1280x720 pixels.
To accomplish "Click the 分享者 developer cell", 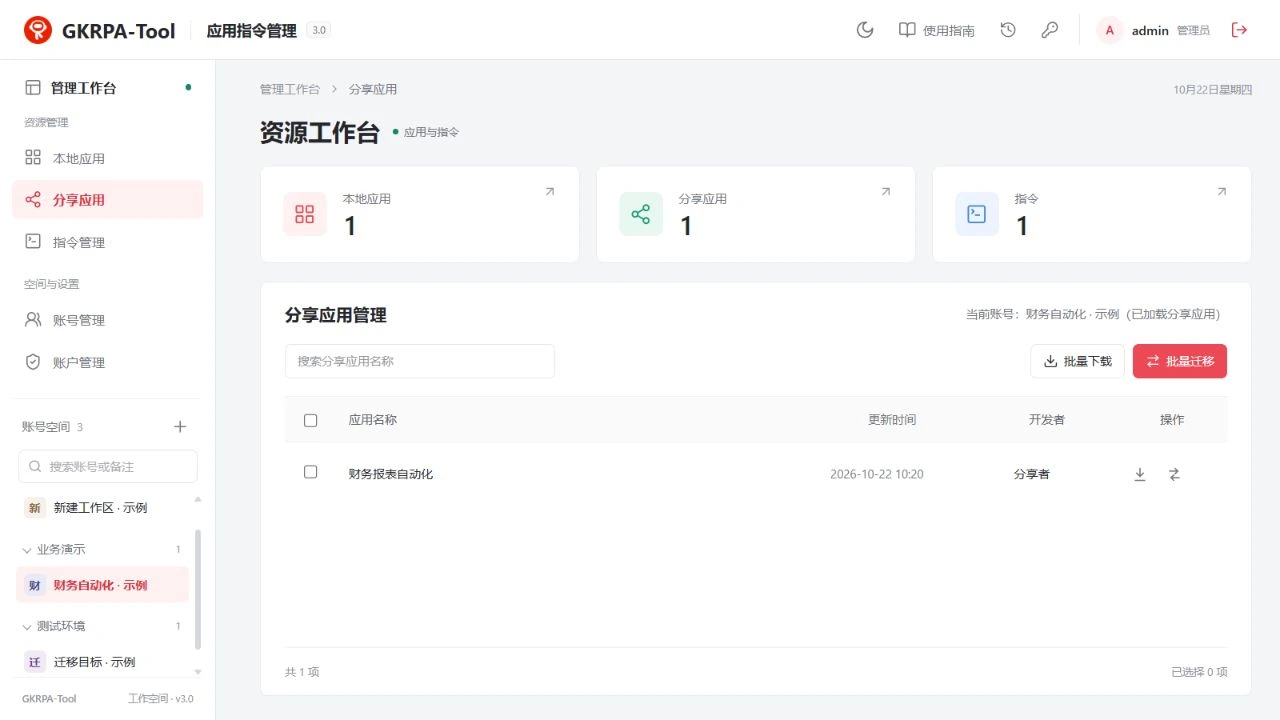I will coord(1032,474).
